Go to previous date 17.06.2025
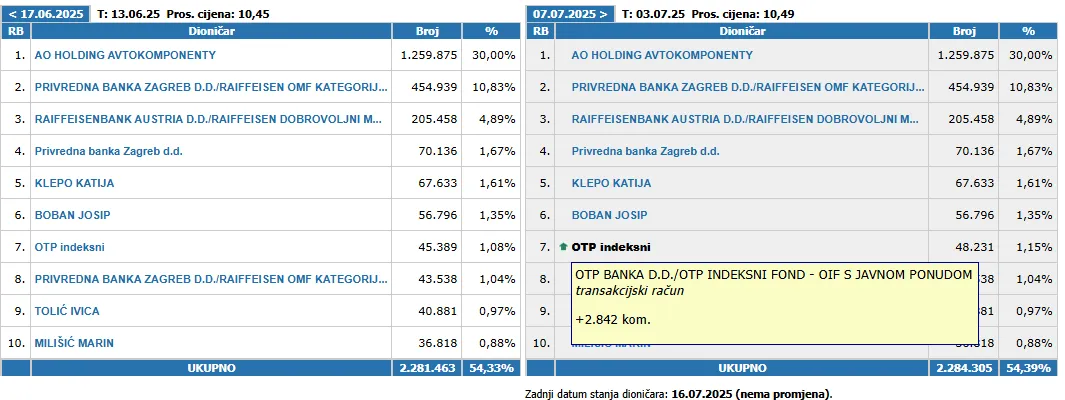 tap(46, 14)
